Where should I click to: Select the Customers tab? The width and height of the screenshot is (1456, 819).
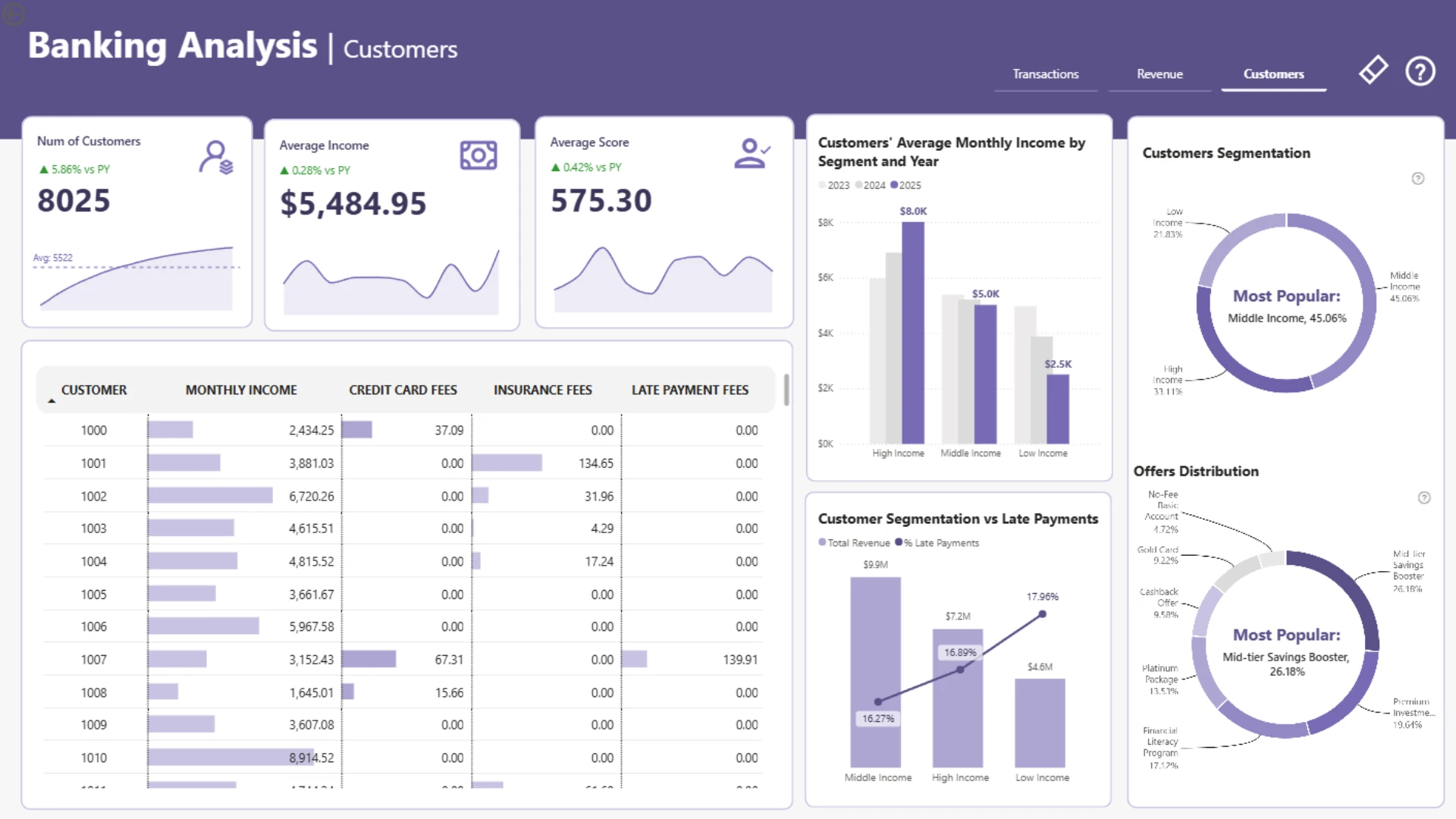[1274, 74]
